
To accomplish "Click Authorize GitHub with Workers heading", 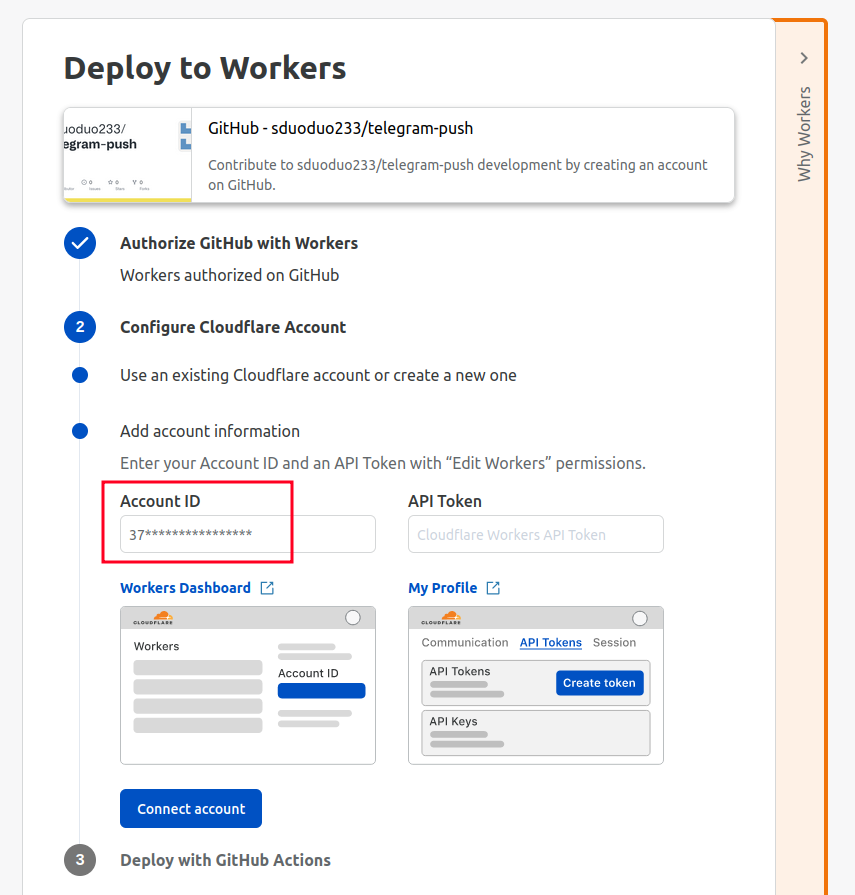I will [239, 243].
